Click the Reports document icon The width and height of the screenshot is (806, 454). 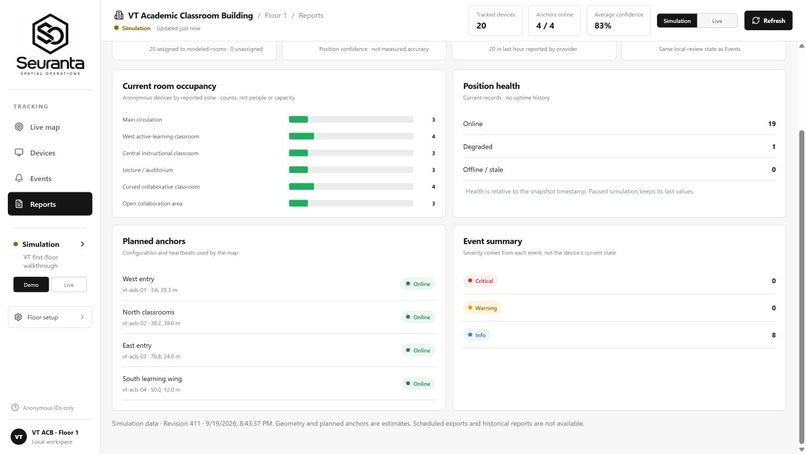(19, 204)
